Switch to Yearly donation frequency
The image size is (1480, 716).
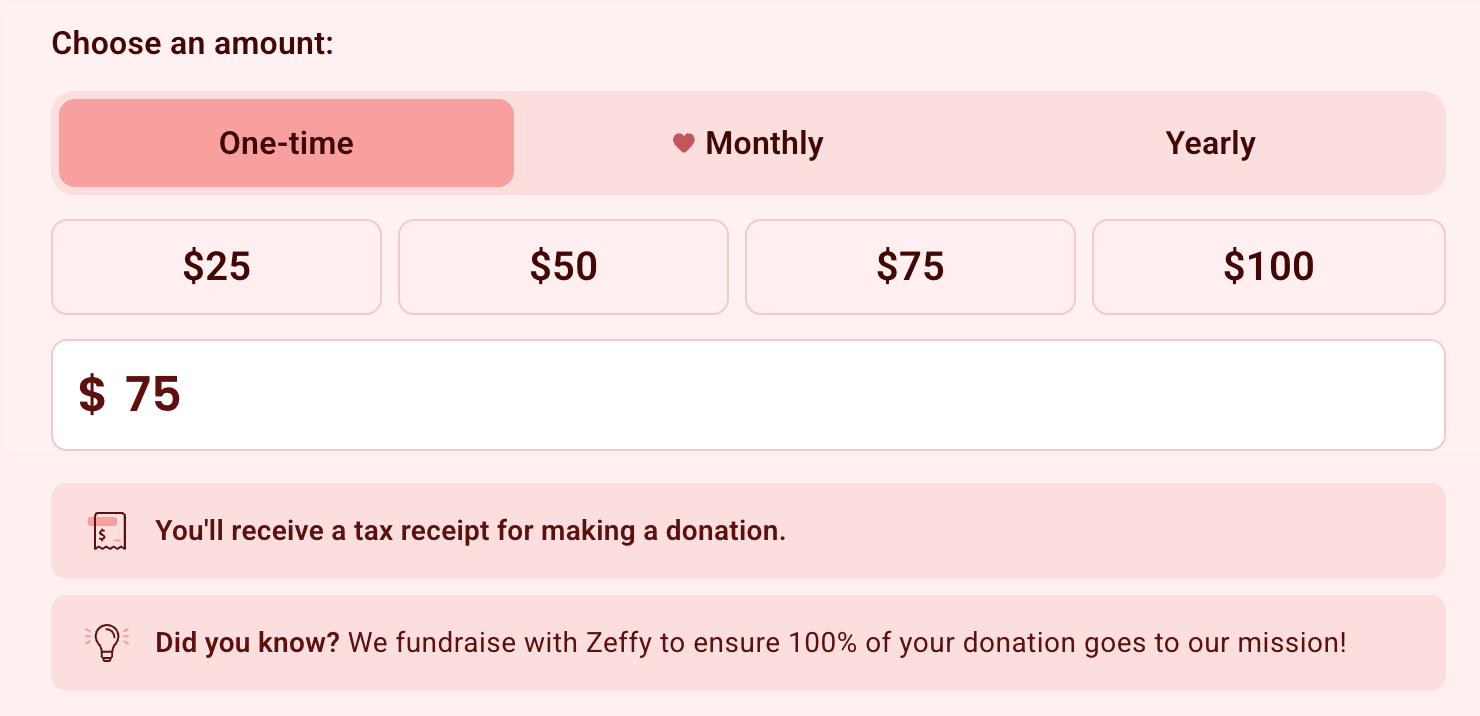point(1210,143)
